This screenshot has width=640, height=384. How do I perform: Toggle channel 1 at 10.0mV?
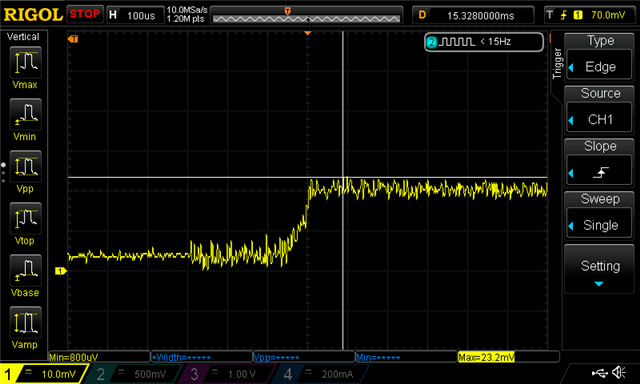point(43,374)
